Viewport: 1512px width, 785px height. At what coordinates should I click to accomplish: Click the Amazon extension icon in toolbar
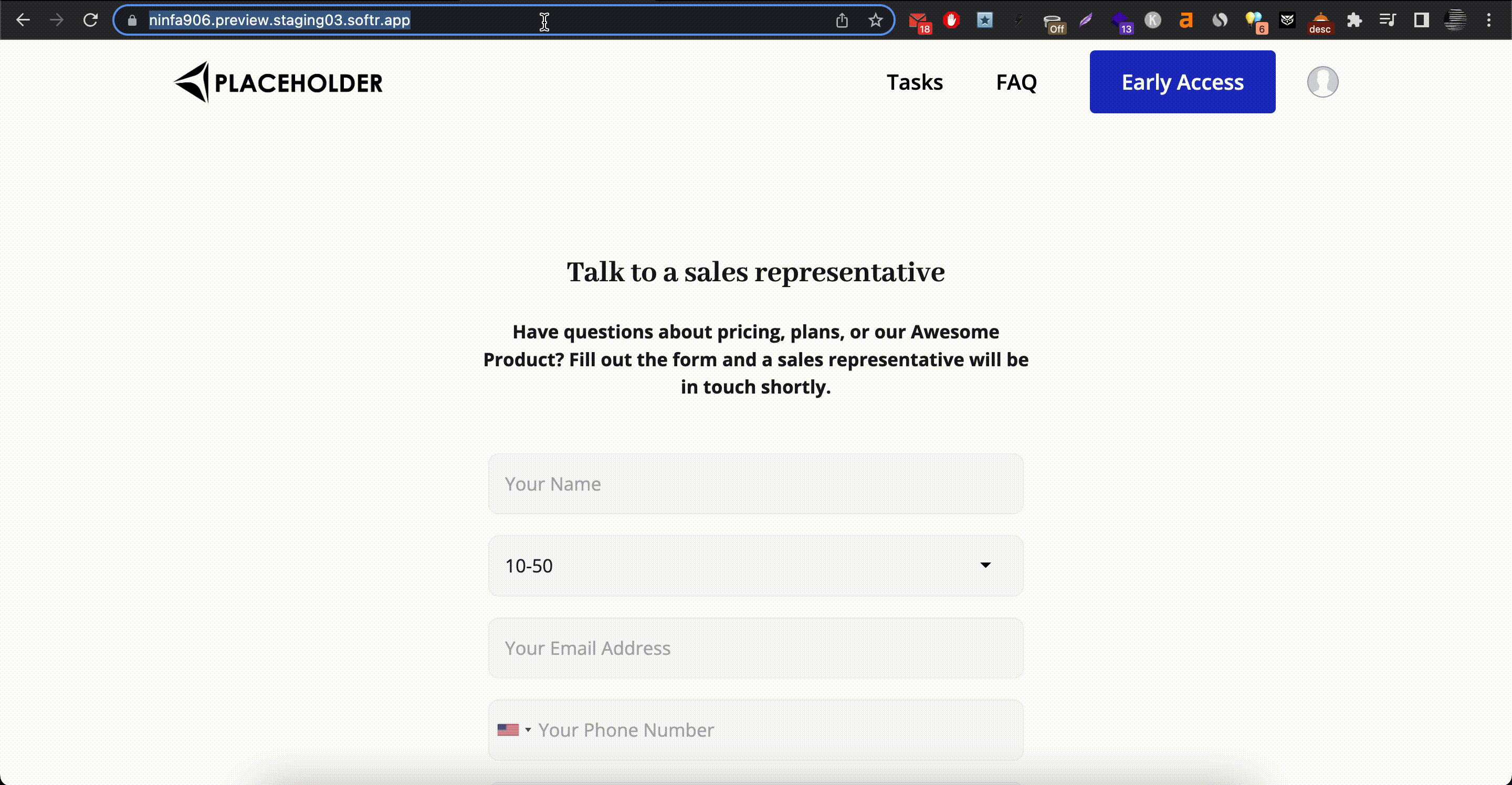(1185, 20)
